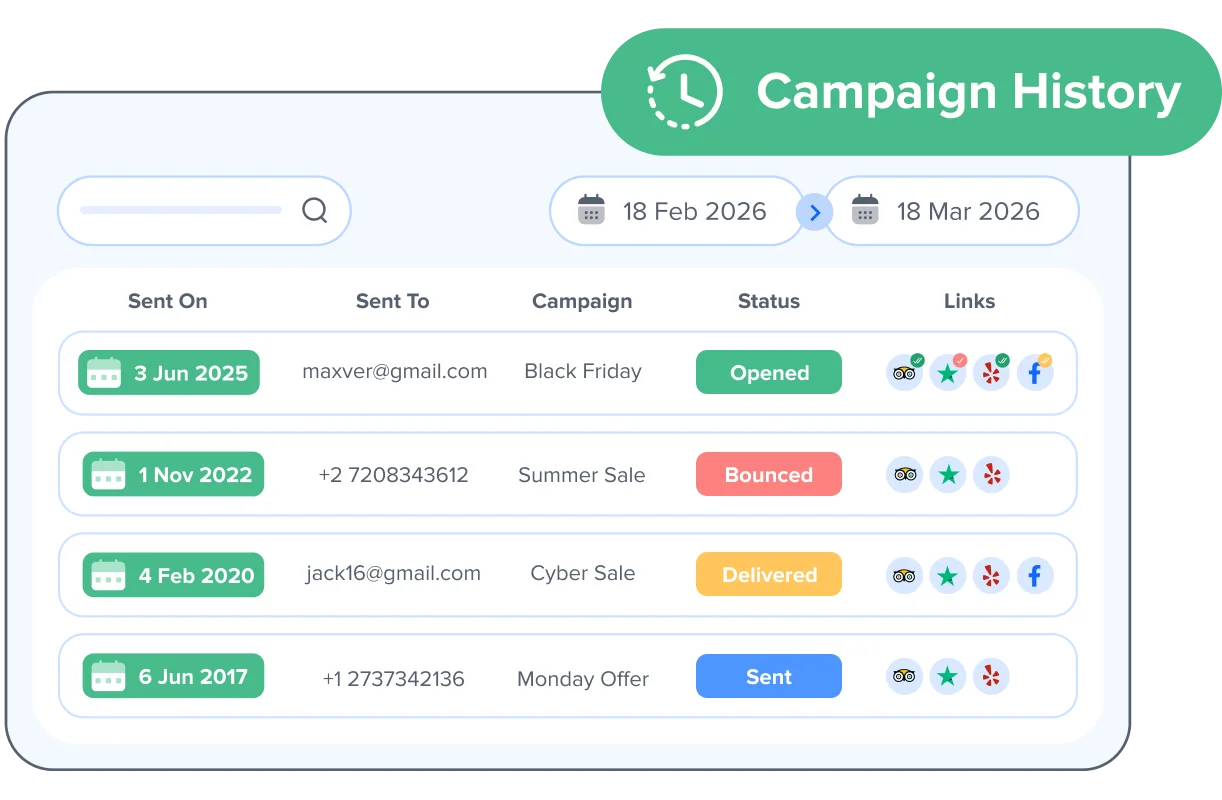Click the Delivered status badge
This screenshot has width=1222, height=800.
[x=769, y=574]
